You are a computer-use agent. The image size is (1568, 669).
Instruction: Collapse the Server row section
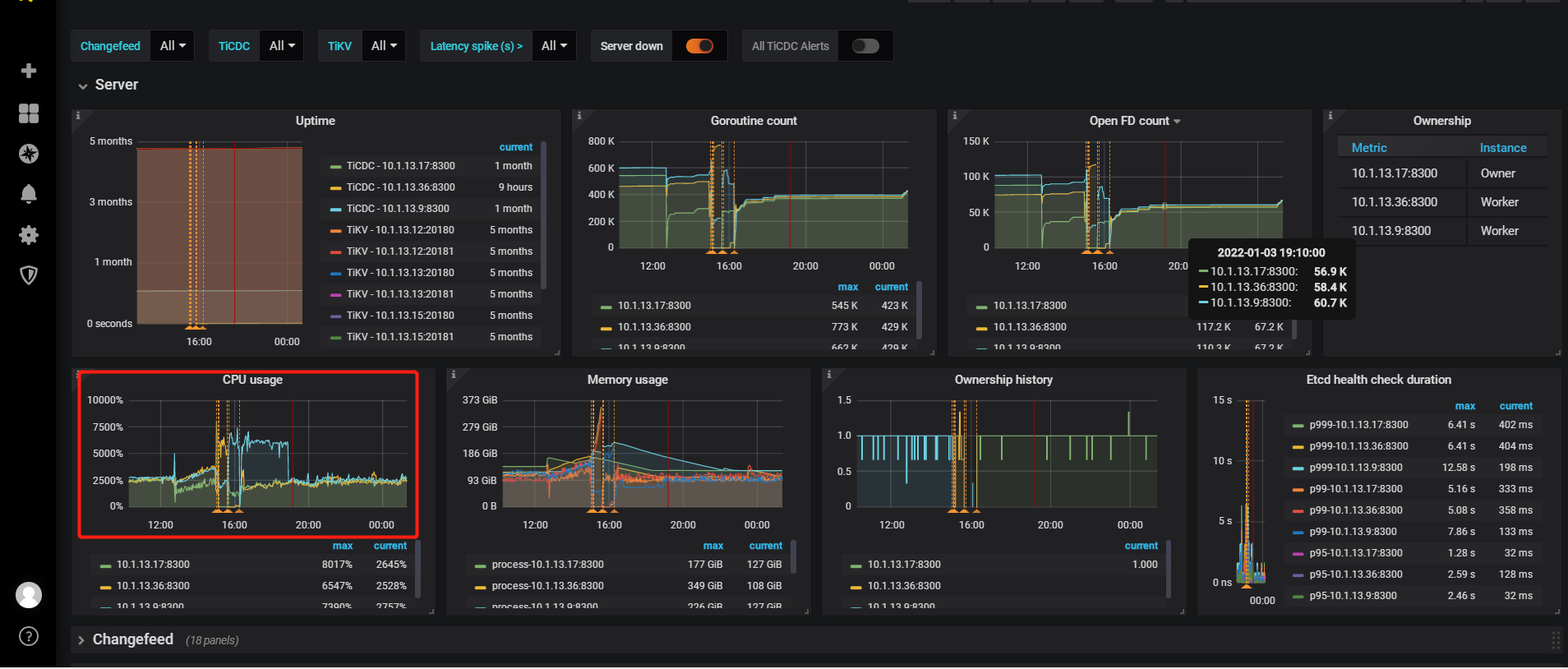click(x=108, y=85)
